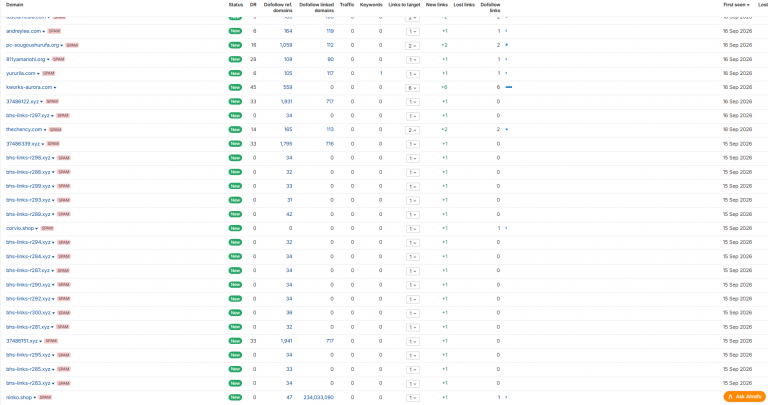768x405 pixels.
Task: Sort by Dofollow ref. domains header
Action: [x=278, y=7]
